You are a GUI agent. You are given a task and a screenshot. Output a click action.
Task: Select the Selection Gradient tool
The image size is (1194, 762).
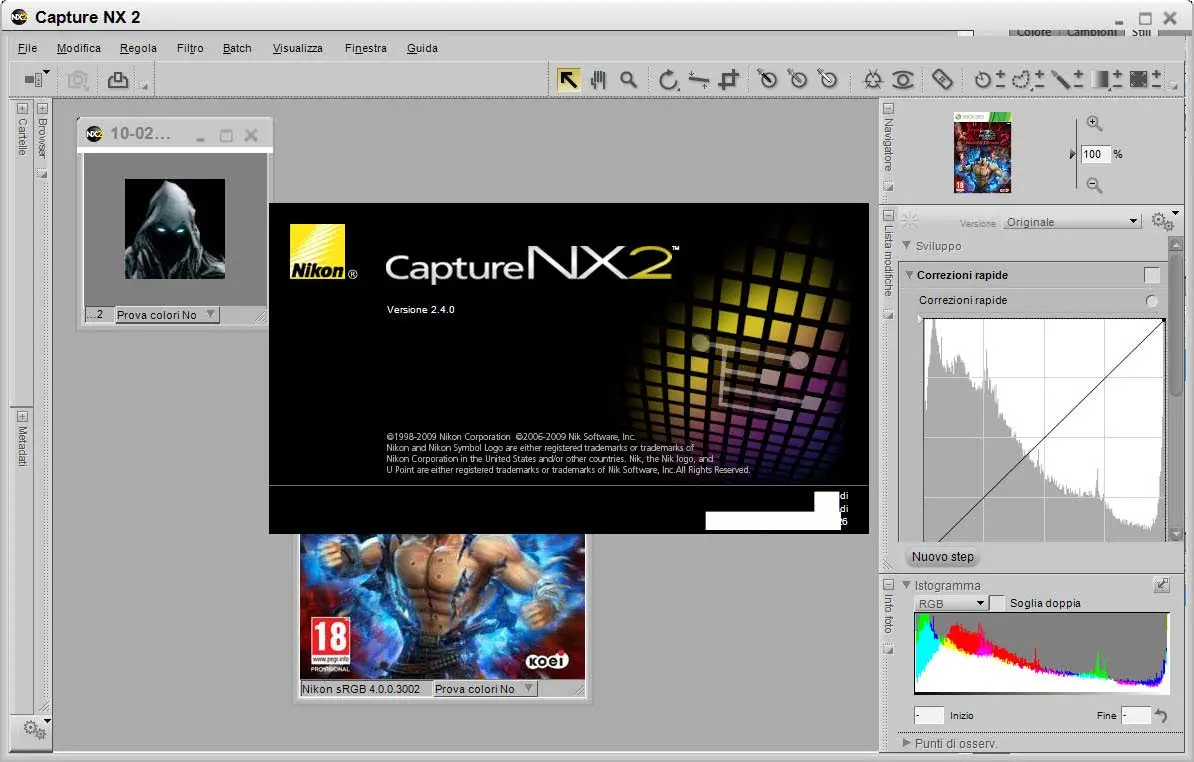coord(1106,79)
